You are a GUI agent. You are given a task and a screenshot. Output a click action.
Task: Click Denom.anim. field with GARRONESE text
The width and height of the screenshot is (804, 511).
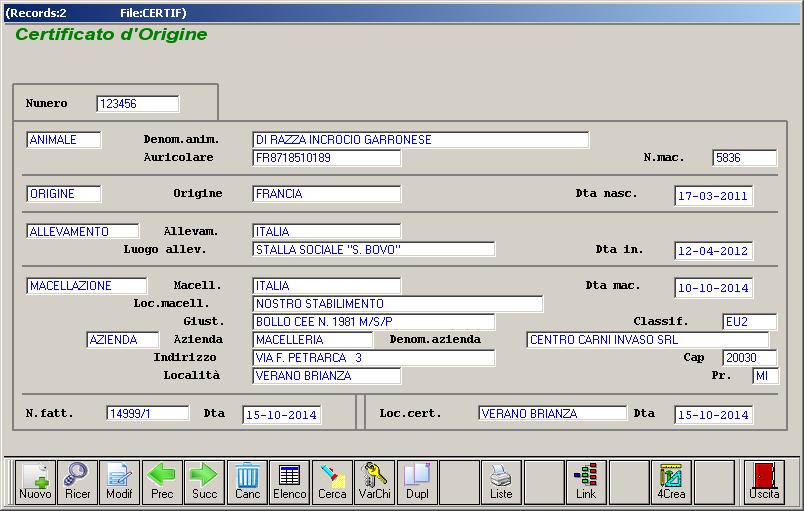420,139
